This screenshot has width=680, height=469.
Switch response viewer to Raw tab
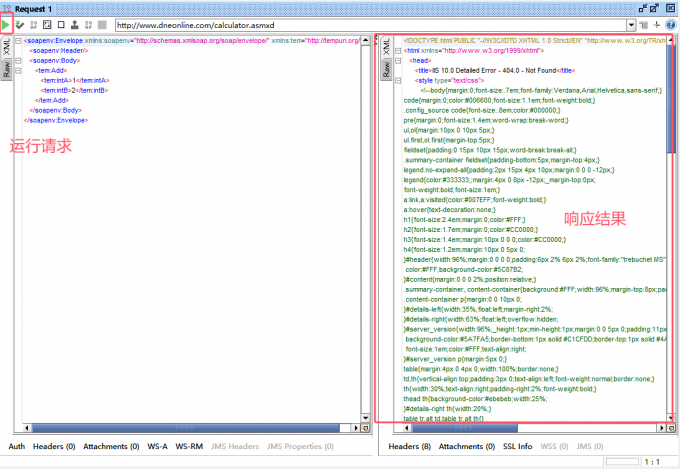[x=386, y=69]
